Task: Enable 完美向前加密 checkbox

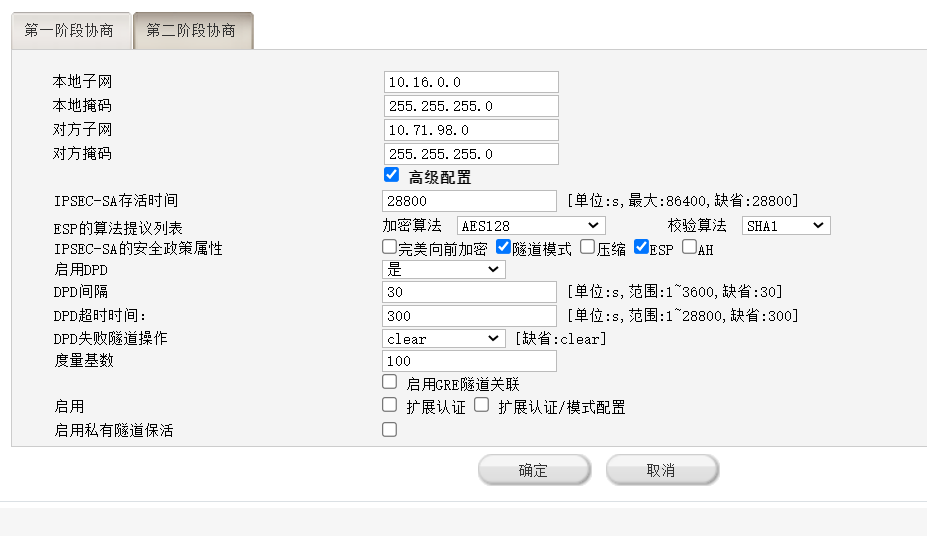Action: tap(389, 246)
